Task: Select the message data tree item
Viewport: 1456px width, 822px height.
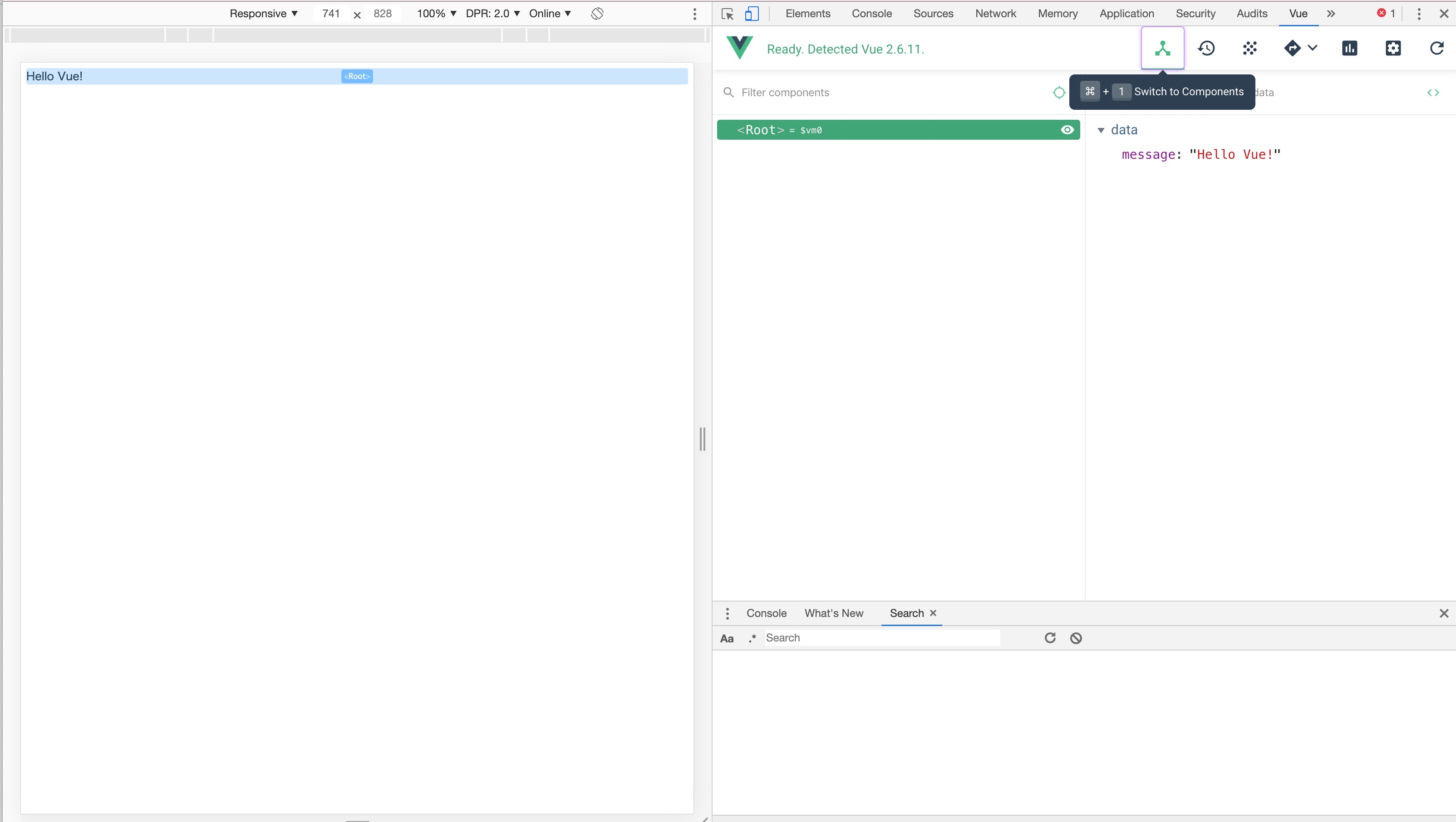Action: (1200, 154)
